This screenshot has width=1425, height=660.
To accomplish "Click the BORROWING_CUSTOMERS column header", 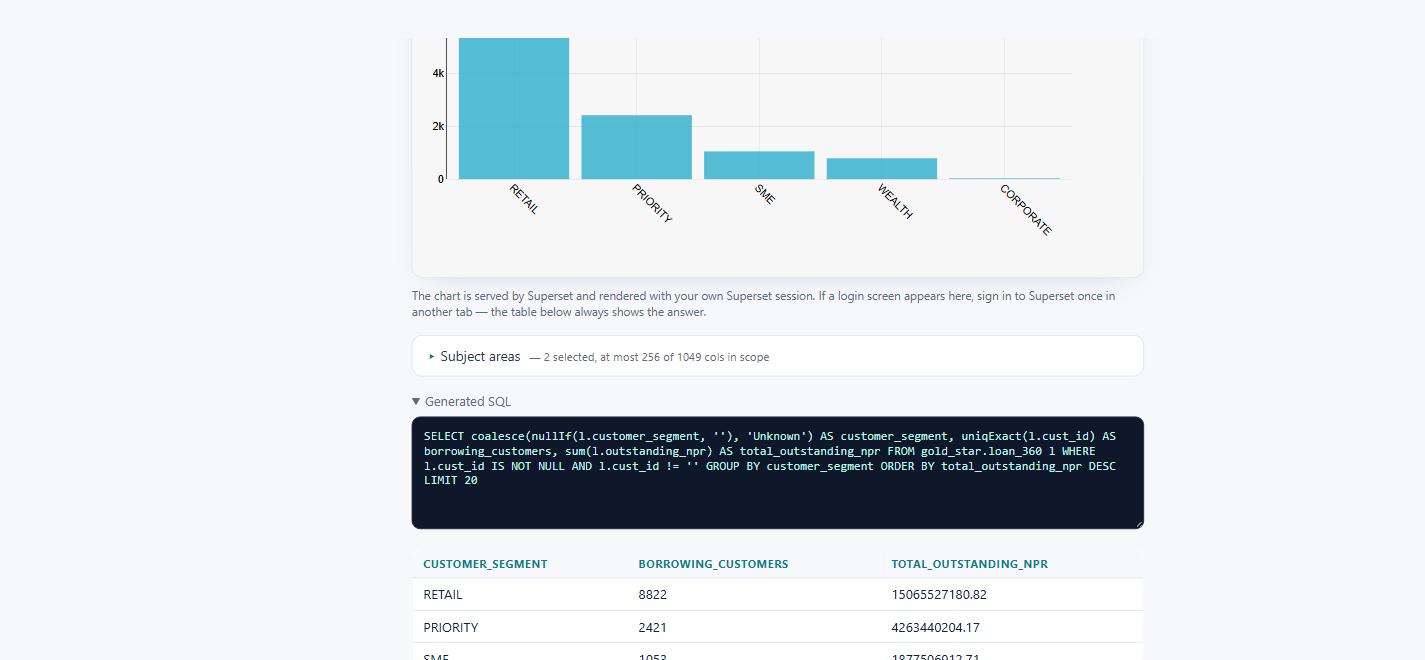I will pos(713,564).
